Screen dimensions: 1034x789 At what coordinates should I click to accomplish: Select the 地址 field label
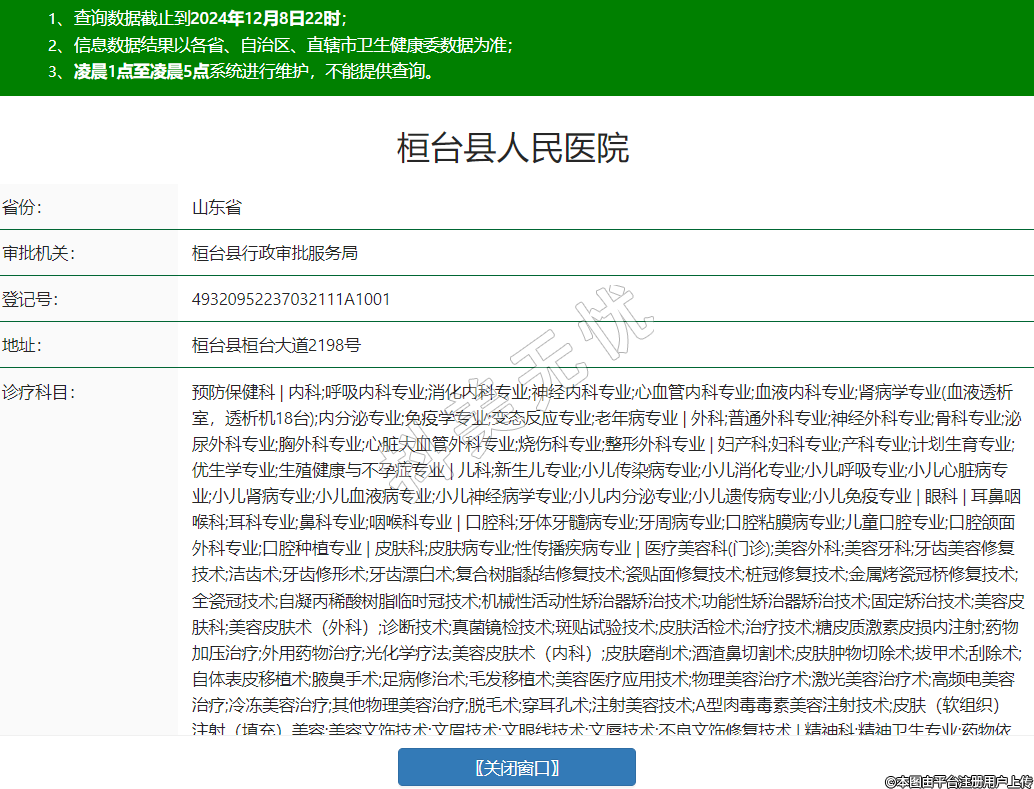tap(22, 346)
